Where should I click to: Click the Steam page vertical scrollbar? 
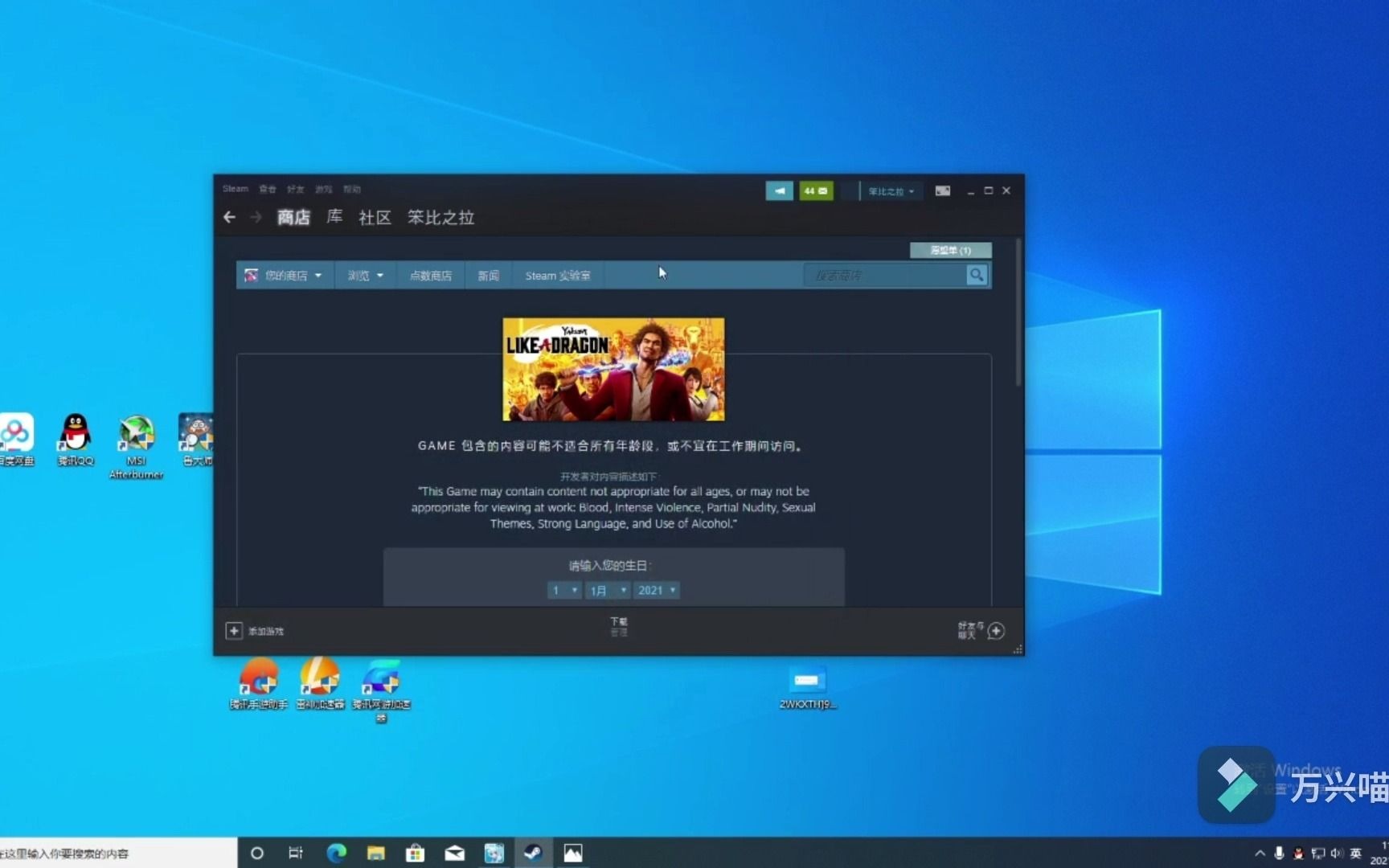point(1019,312)
